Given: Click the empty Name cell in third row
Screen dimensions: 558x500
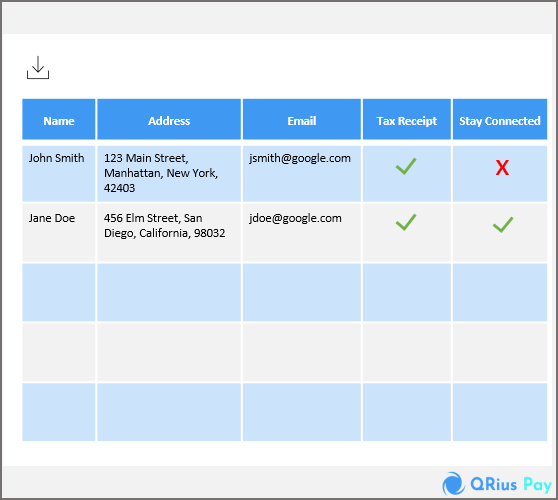Looking at the screenshot, I should pos(59,292).
